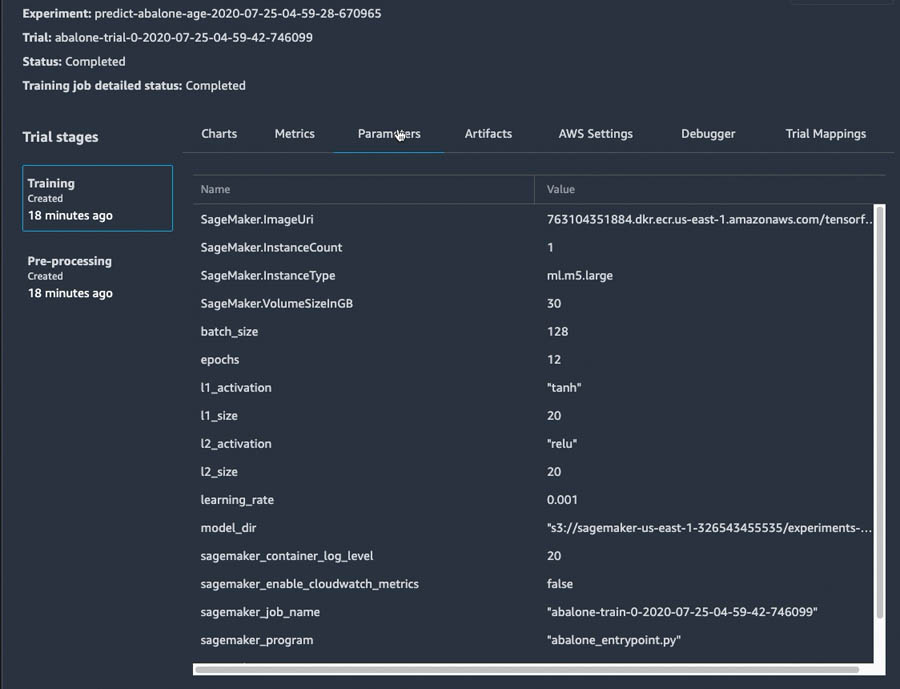Image resolution: width=900 pixels, height=689 pixels.
Task: Switch to the Charts tab
Action: pos(219,134)
